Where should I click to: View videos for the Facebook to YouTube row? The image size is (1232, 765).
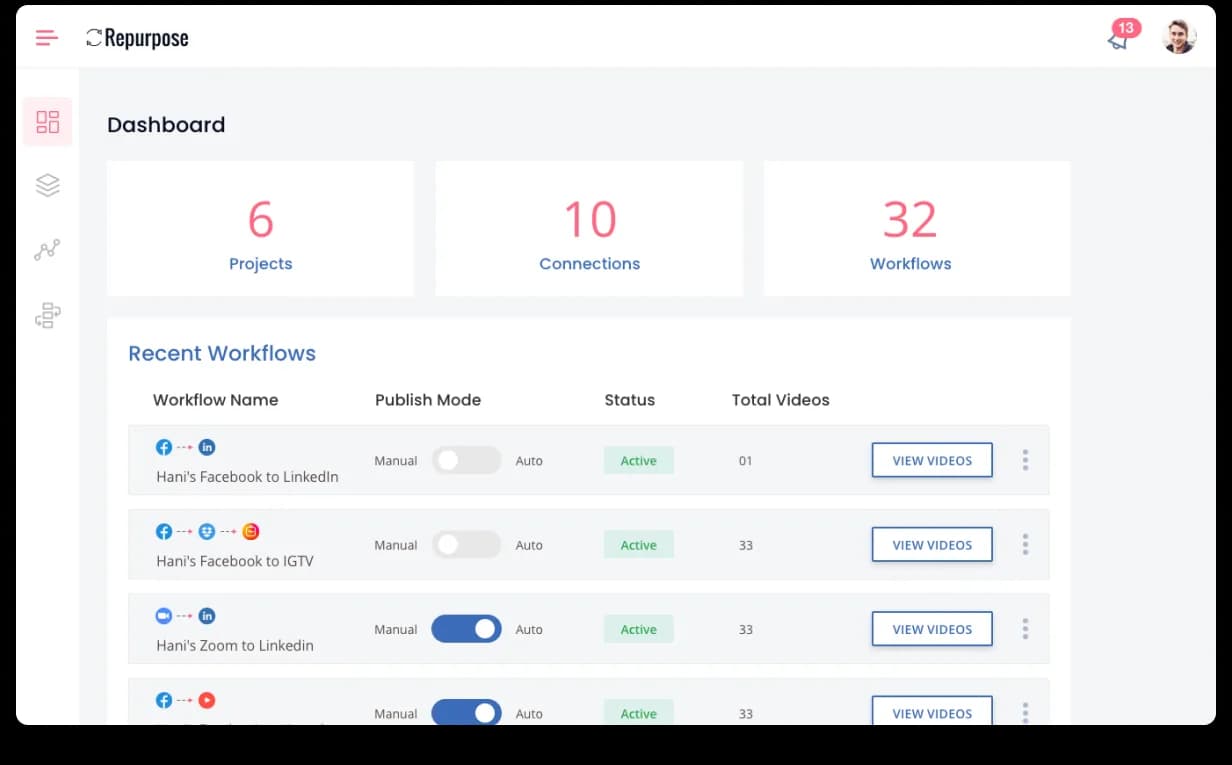[x=932, y=711]
